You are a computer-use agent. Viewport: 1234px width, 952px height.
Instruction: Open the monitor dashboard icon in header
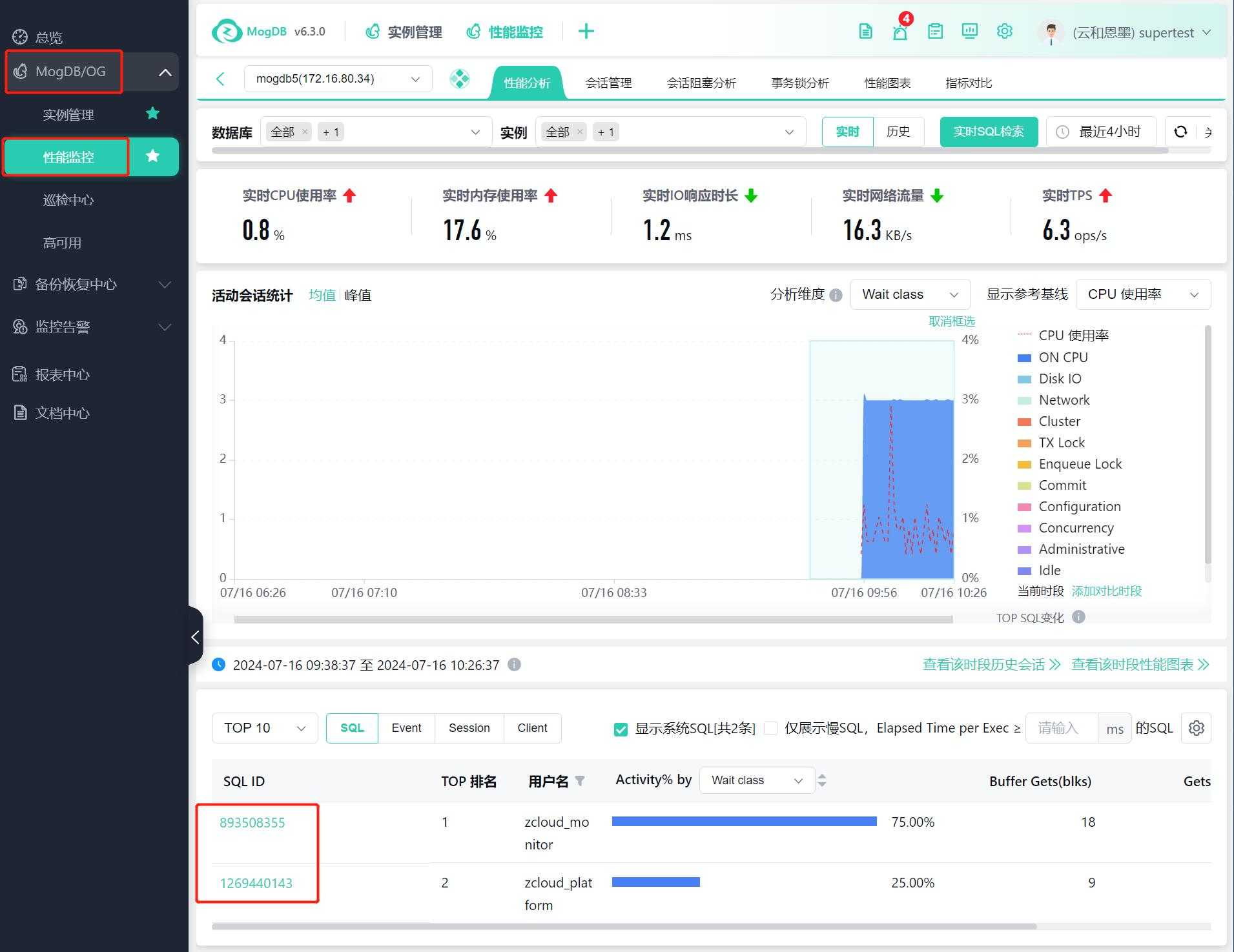point(969,31)
